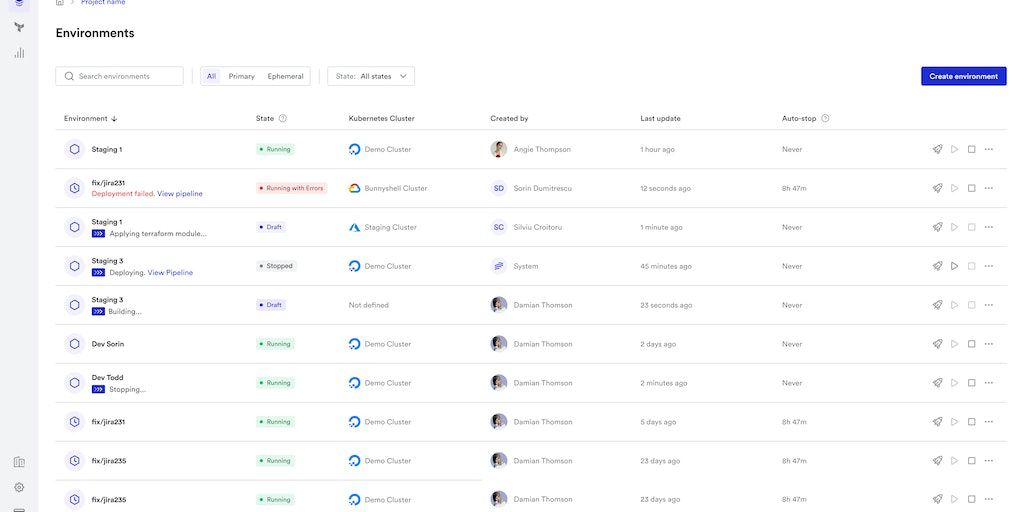Click the State column help question icon

[x=283, y=119]
